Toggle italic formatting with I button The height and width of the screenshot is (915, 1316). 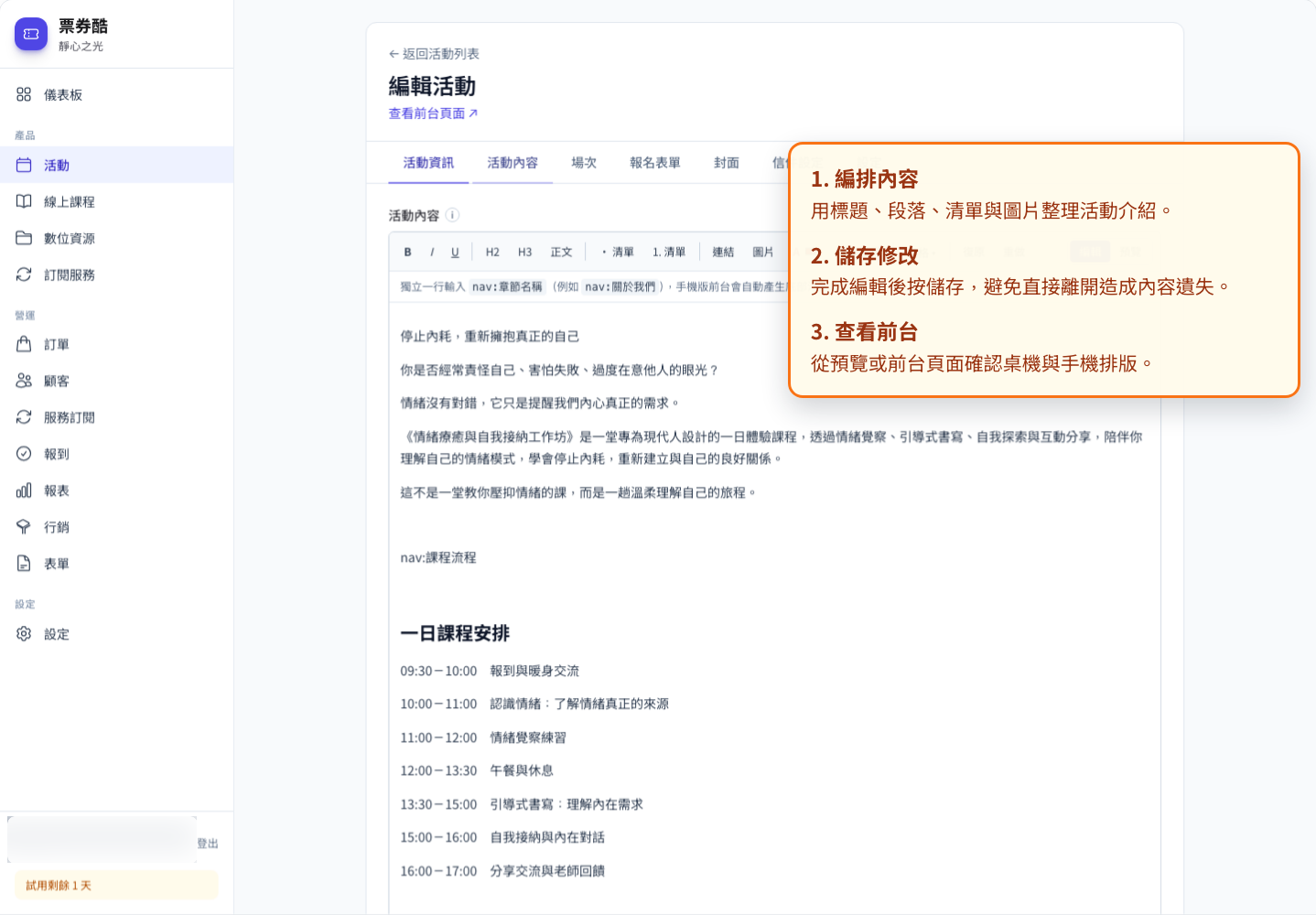tap(432, 252)
